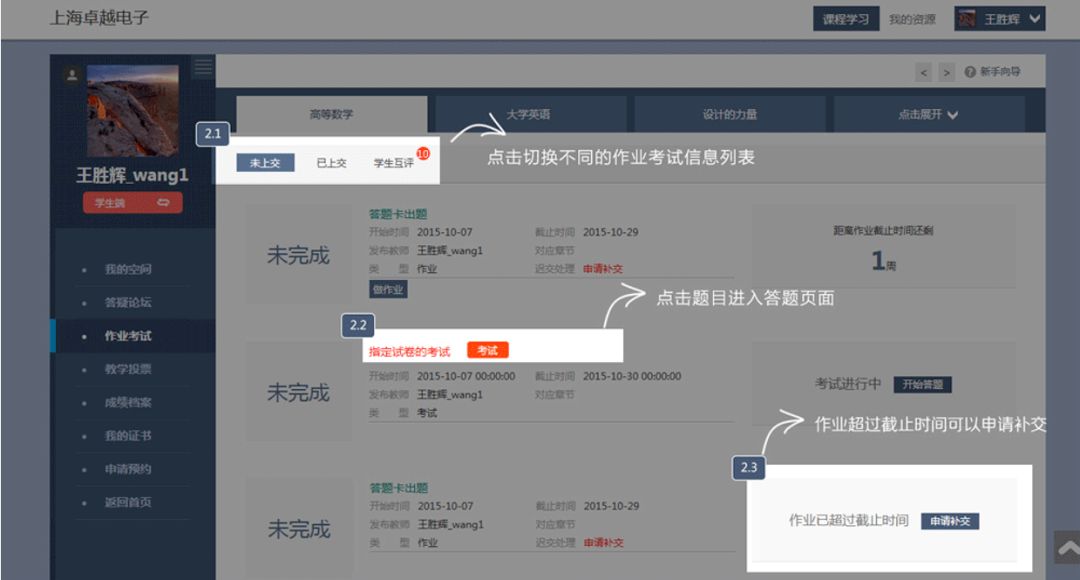Click the scroll-to-top arrow icon
Image resolution: width=1080 pixels, height=580 pixels.
tap(1067, 548)
